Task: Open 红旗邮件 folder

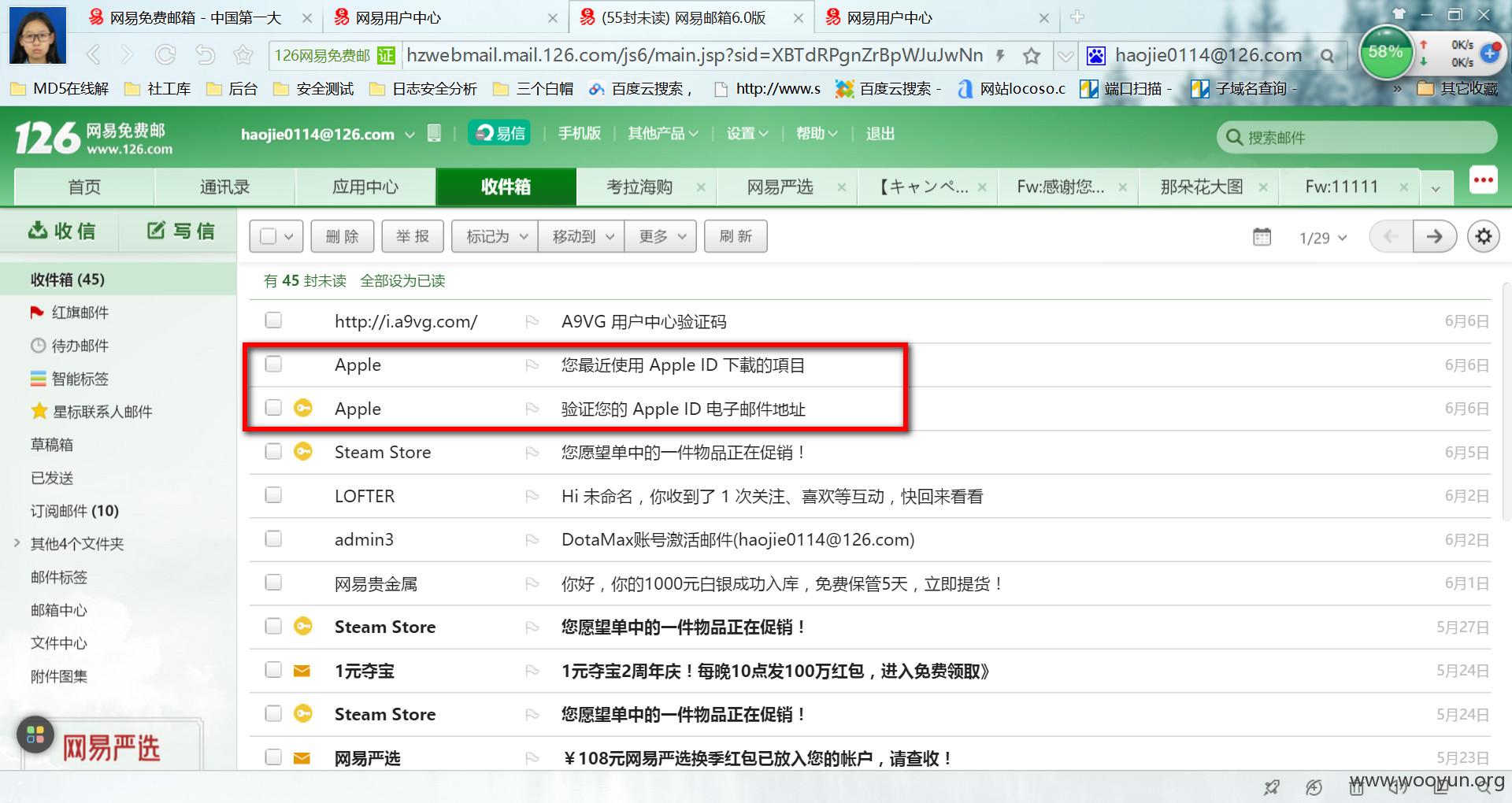Action: (x=80, y=313)
